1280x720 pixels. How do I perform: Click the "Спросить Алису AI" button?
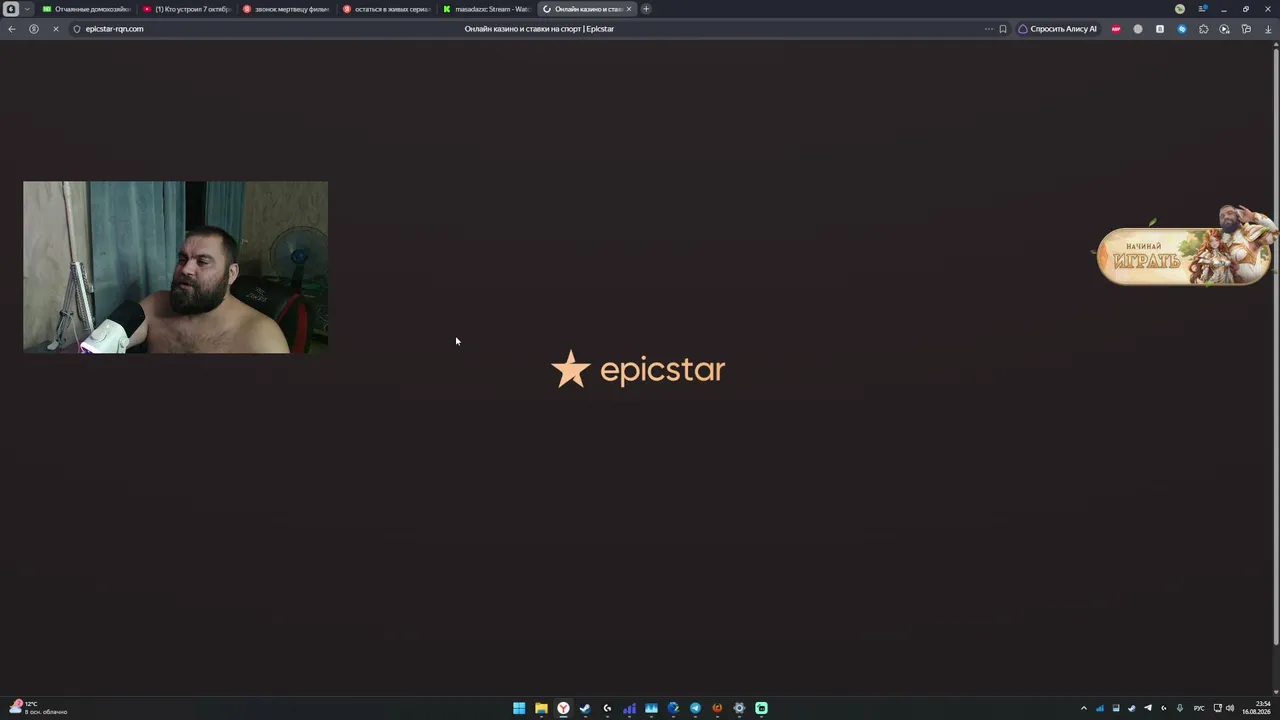click(x=1057, y=29)
